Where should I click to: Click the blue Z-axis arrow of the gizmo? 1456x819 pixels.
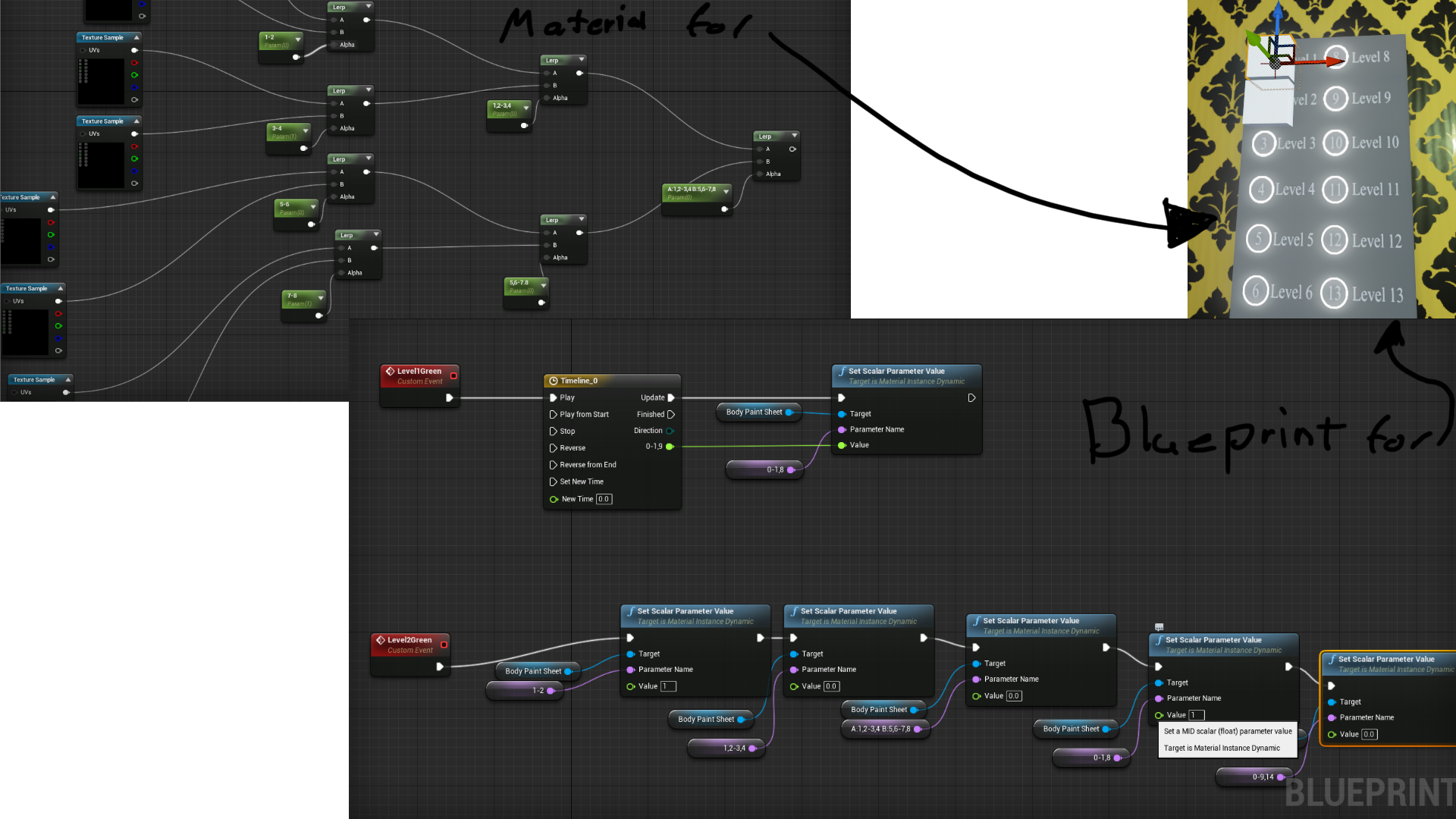pyautogui.click(x=1278, y=9)
